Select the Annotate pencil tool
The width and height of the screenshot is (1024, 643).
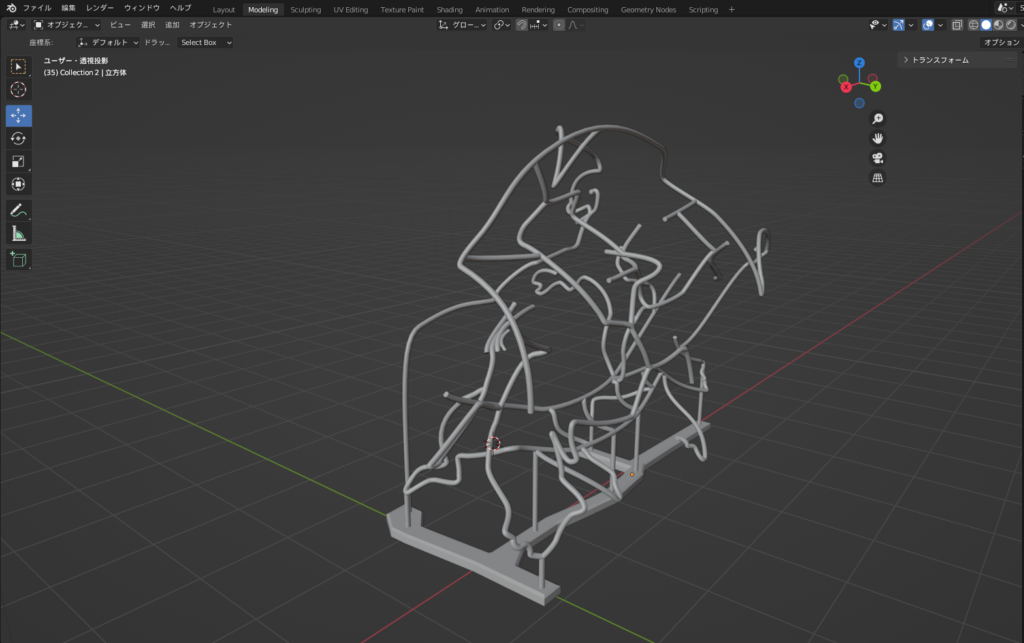[18, 210]
